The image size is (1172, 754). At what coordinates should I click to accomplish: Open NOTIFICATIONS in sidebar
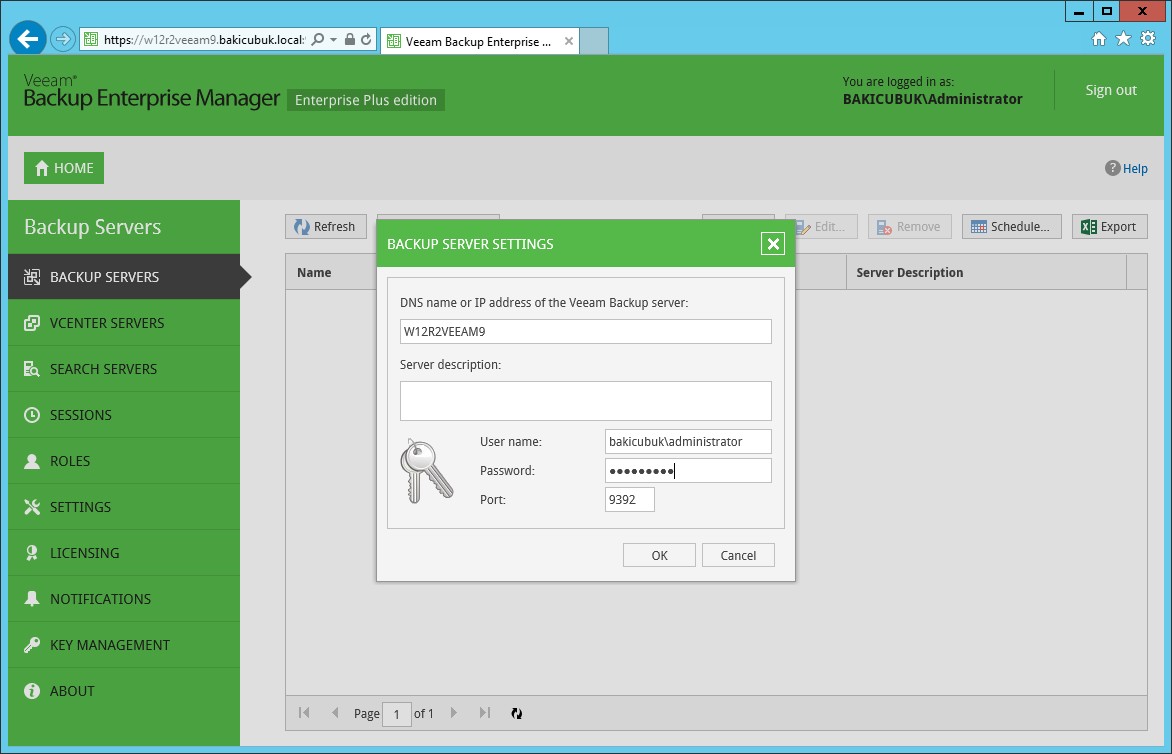[124, 599]
